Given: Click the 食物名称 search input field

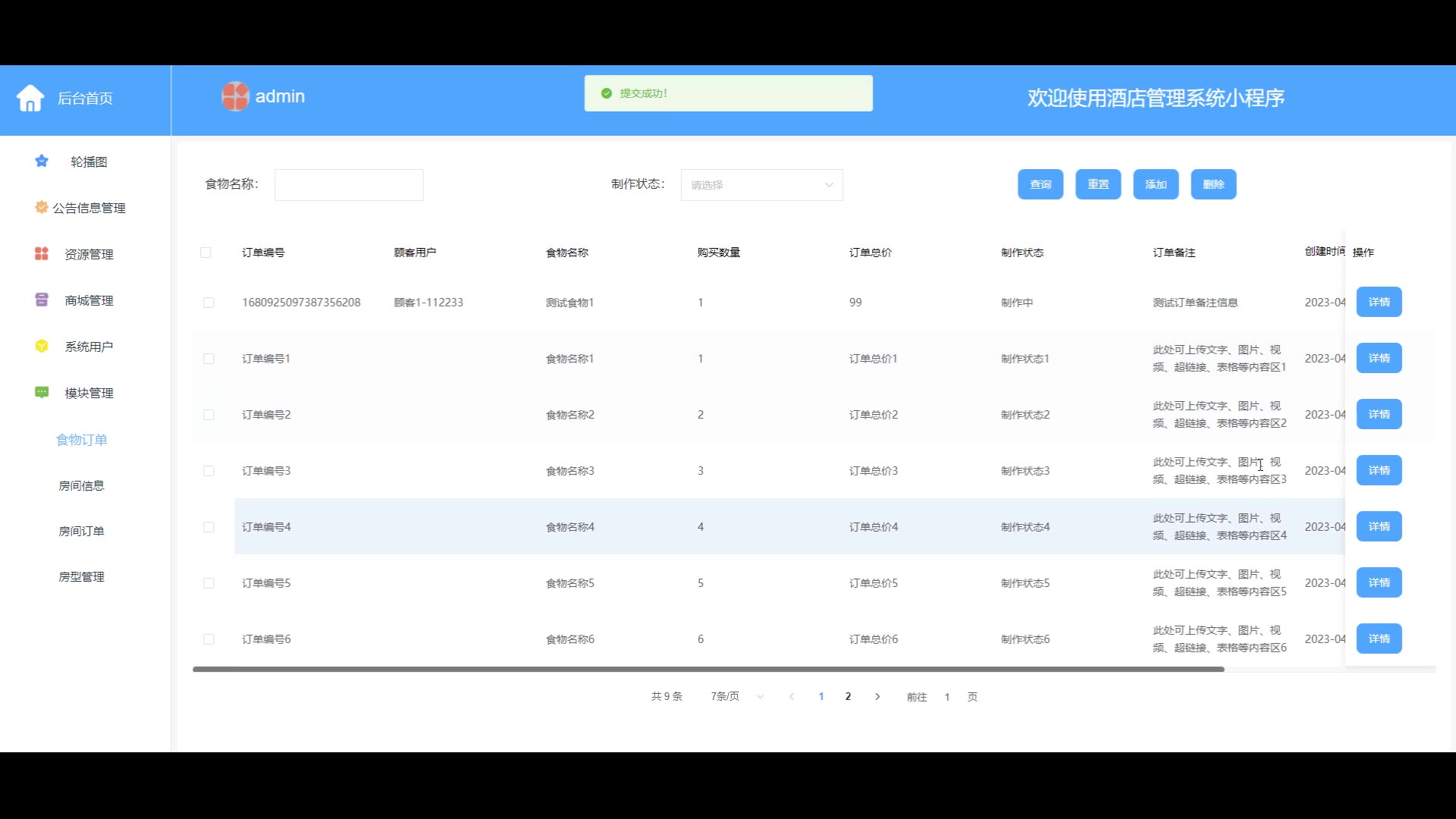Looking at the screenshot, I should pyautogui.click(x=349, y=185).
